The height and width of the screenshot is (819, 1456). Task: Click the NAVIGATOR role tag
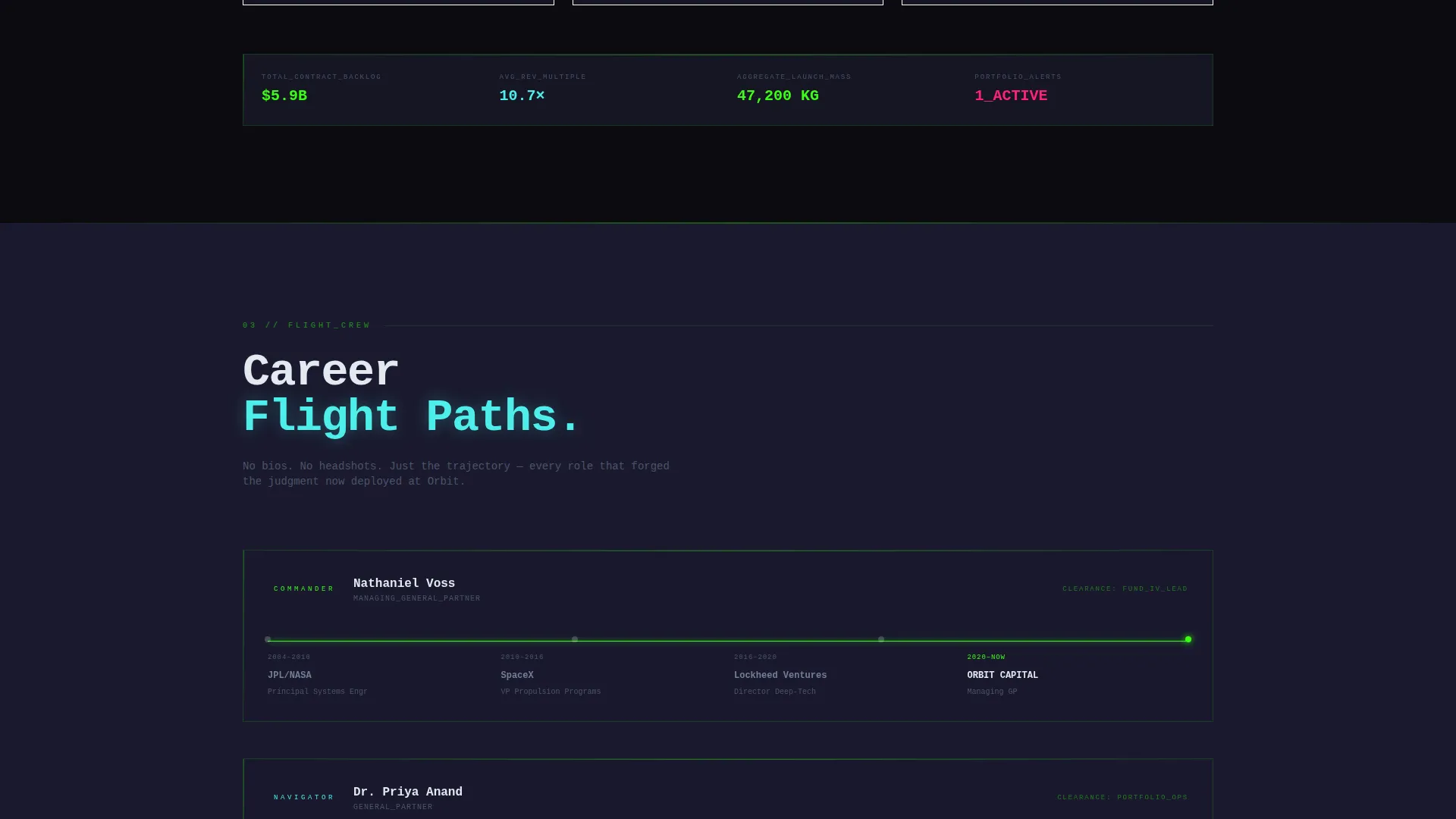(304, 797)
